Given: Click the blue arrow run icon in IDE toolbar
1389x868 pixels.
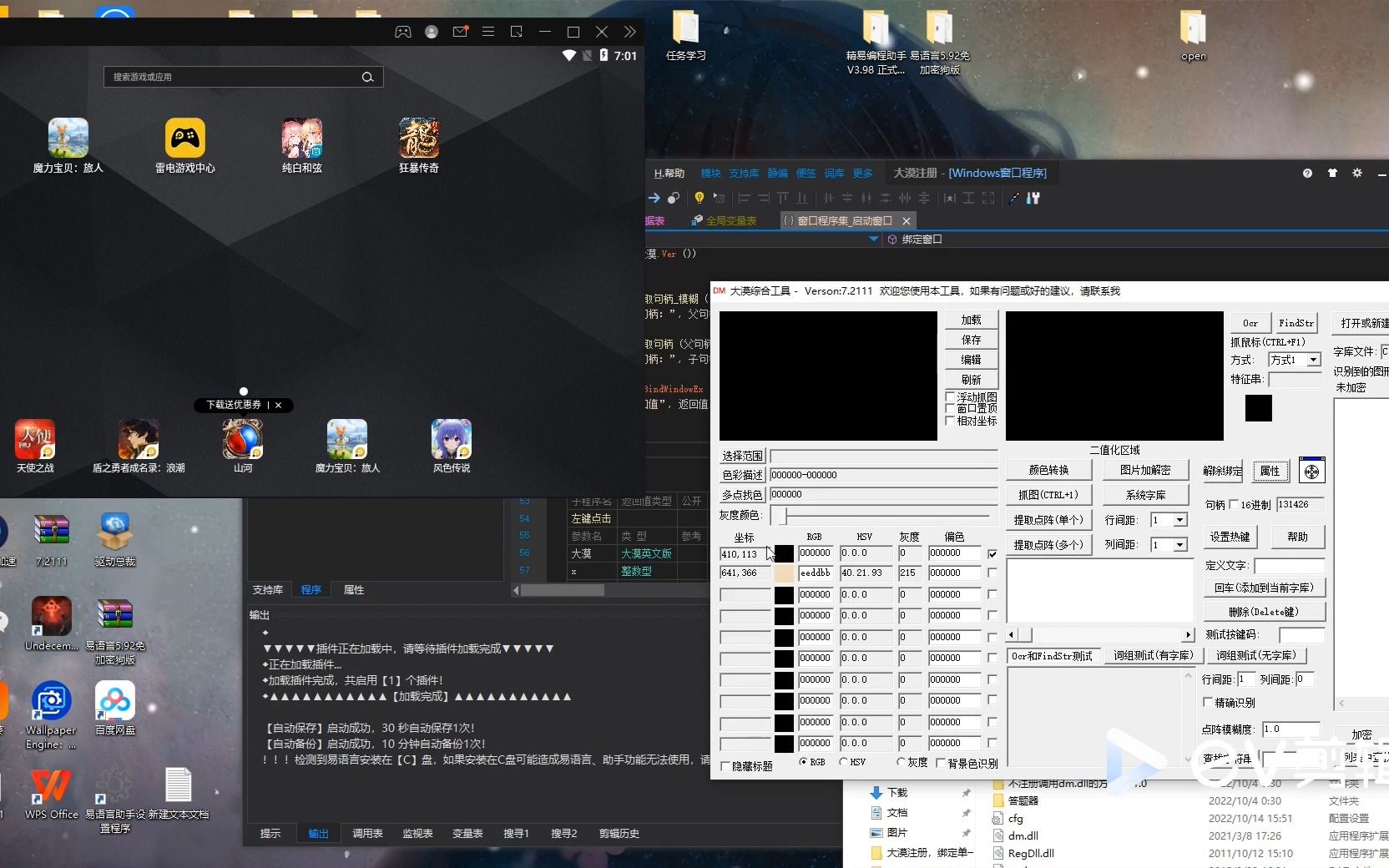Looking at the screenshot, I should (654, 198).
